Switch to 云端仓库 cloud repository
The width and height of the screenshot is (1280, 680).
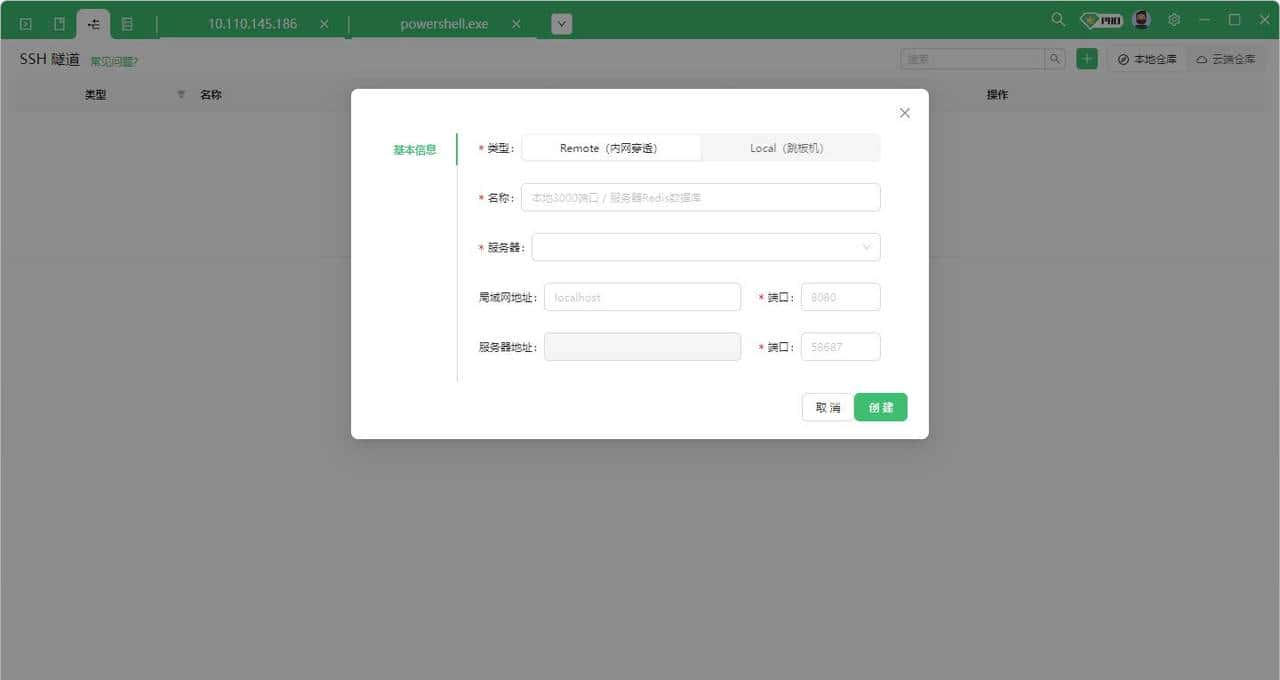[x=1225, y=60]
